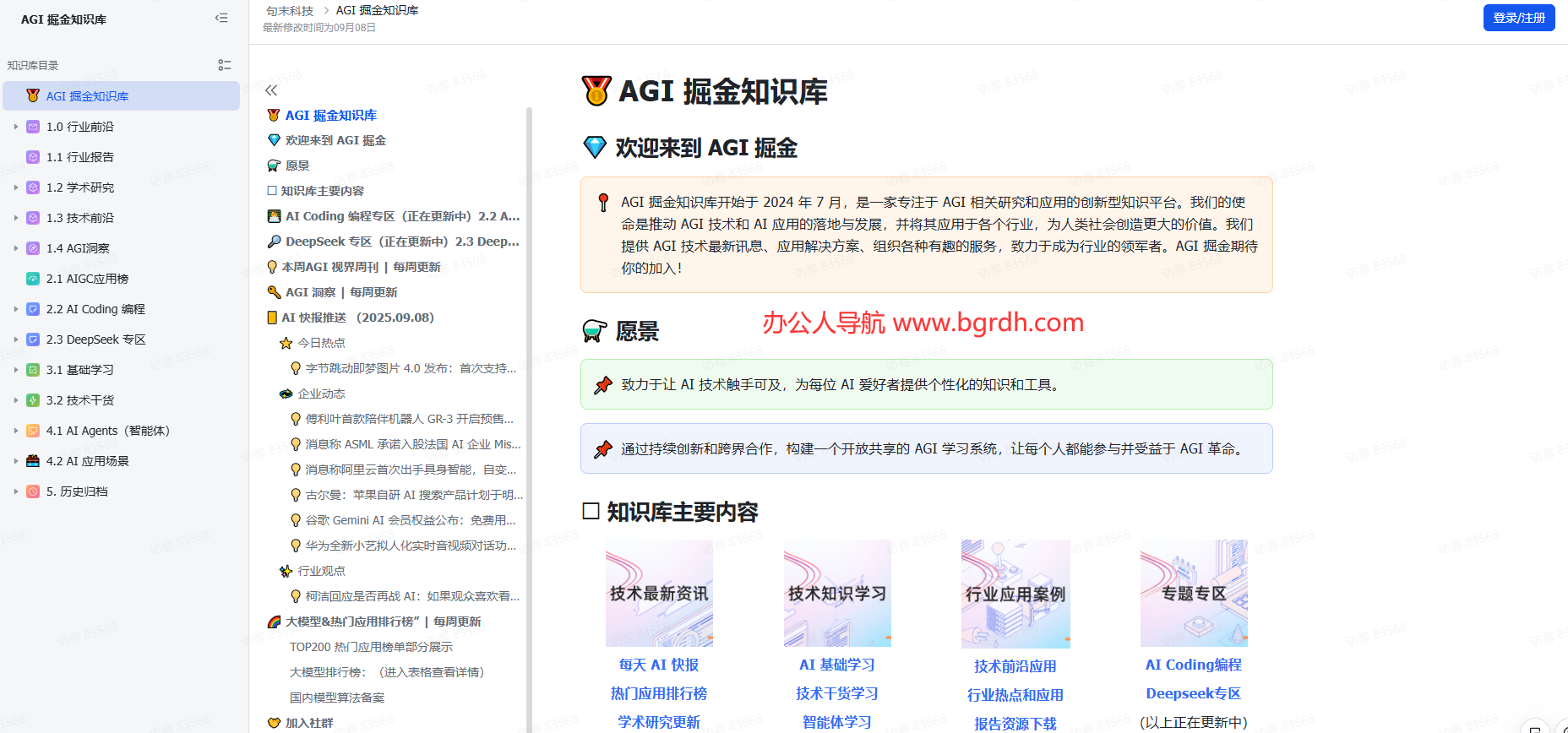Expand the 1.2 学术研究 tree node
The width and height of the screenshot is (1568, 733).
tap(15, 187)
